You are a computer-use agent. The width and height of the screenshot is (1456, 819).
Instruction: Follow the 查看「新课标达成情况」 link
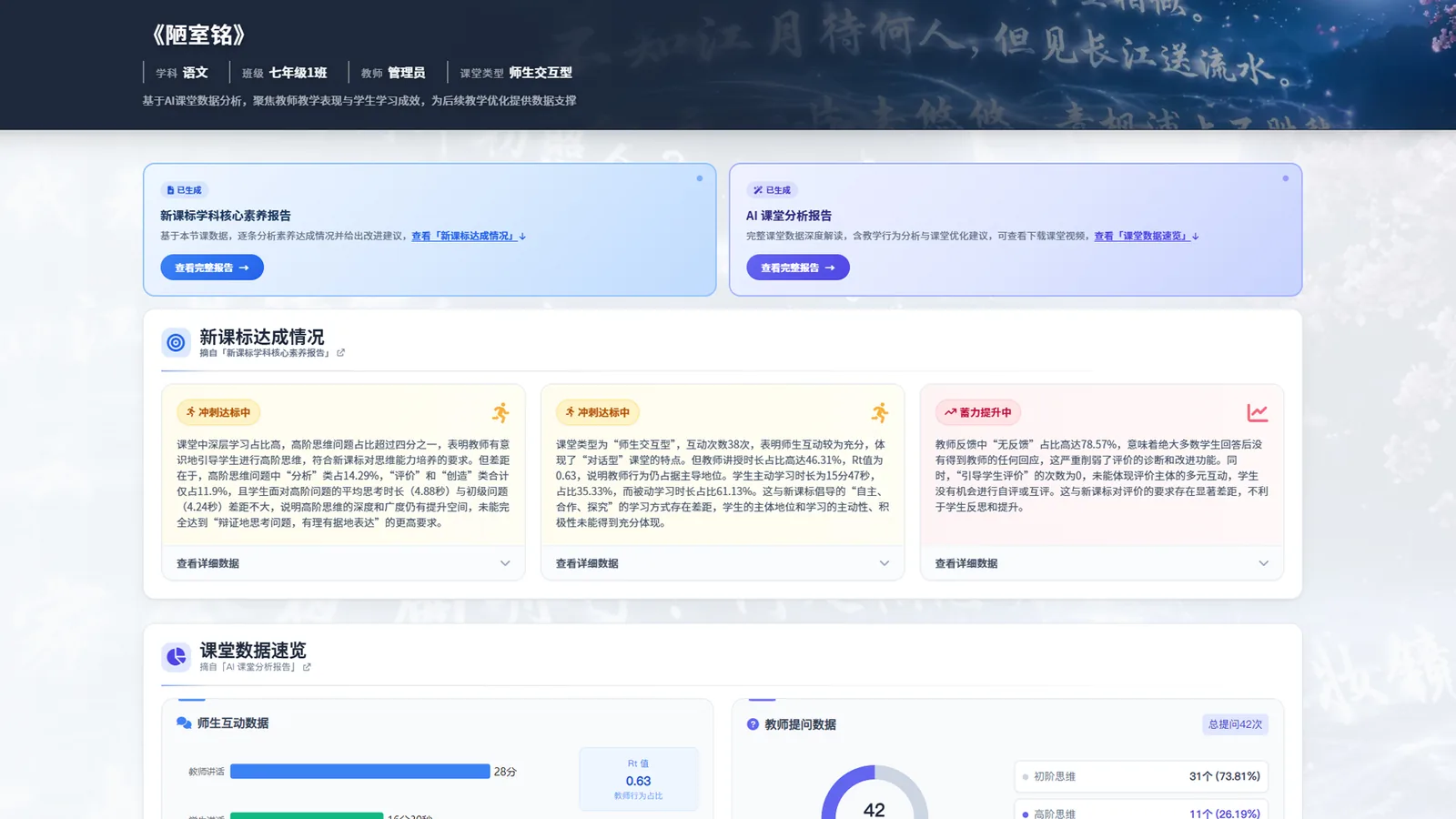point(469,236)
